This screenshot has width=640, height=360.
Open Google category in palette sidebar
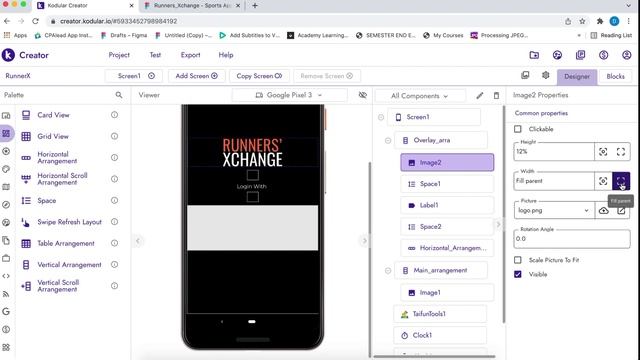coord(6,311)
